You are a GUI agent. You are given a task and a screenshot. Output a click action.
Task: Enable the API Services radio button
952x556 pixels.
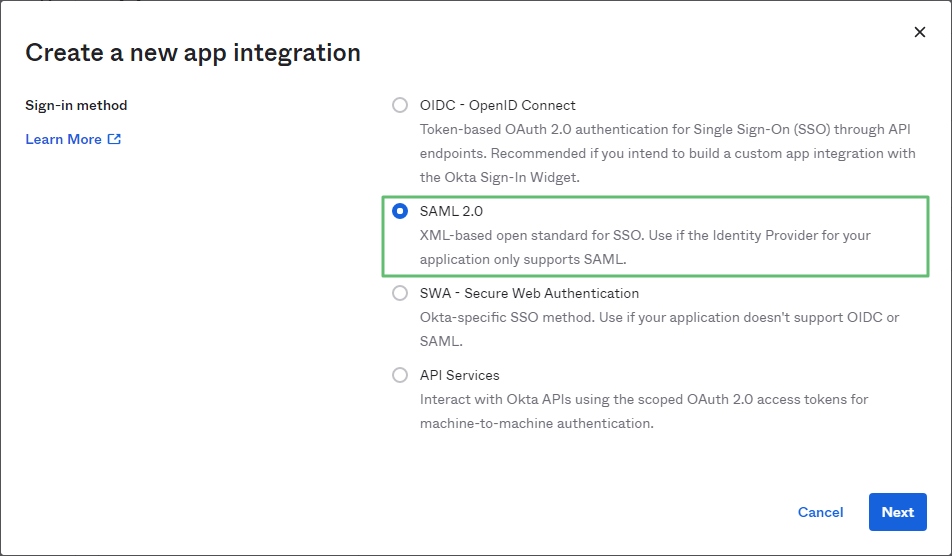point(400,375)
